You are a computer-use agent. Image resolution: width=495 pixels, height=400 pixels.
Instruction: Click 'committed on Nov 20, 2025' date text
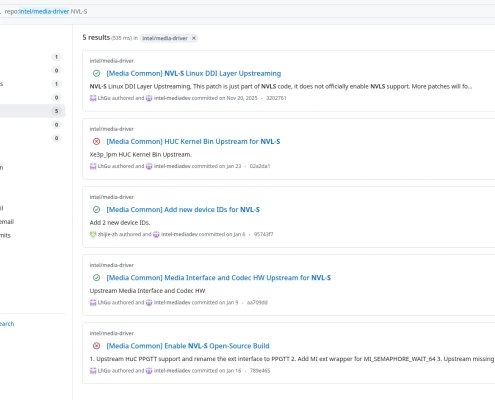(x=225, y=98)
